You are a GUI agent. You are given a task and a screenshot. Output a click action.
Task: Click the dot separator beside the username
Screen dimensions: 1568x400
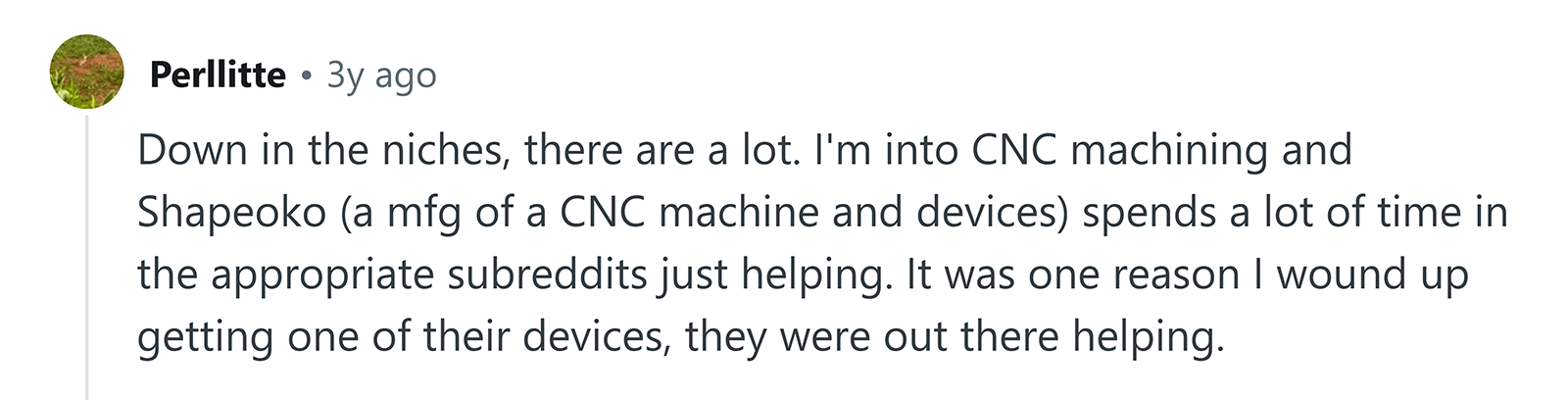click(307, 75)
